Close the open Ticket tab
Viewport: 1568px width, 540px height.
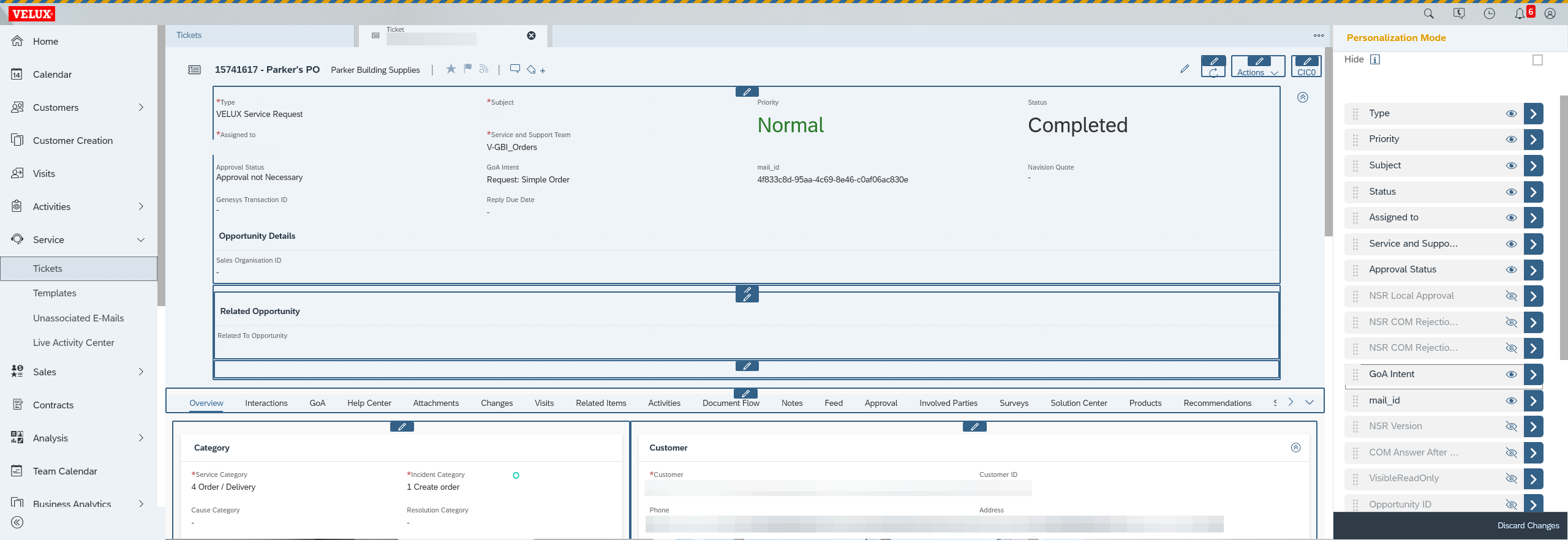coord(531,36)
